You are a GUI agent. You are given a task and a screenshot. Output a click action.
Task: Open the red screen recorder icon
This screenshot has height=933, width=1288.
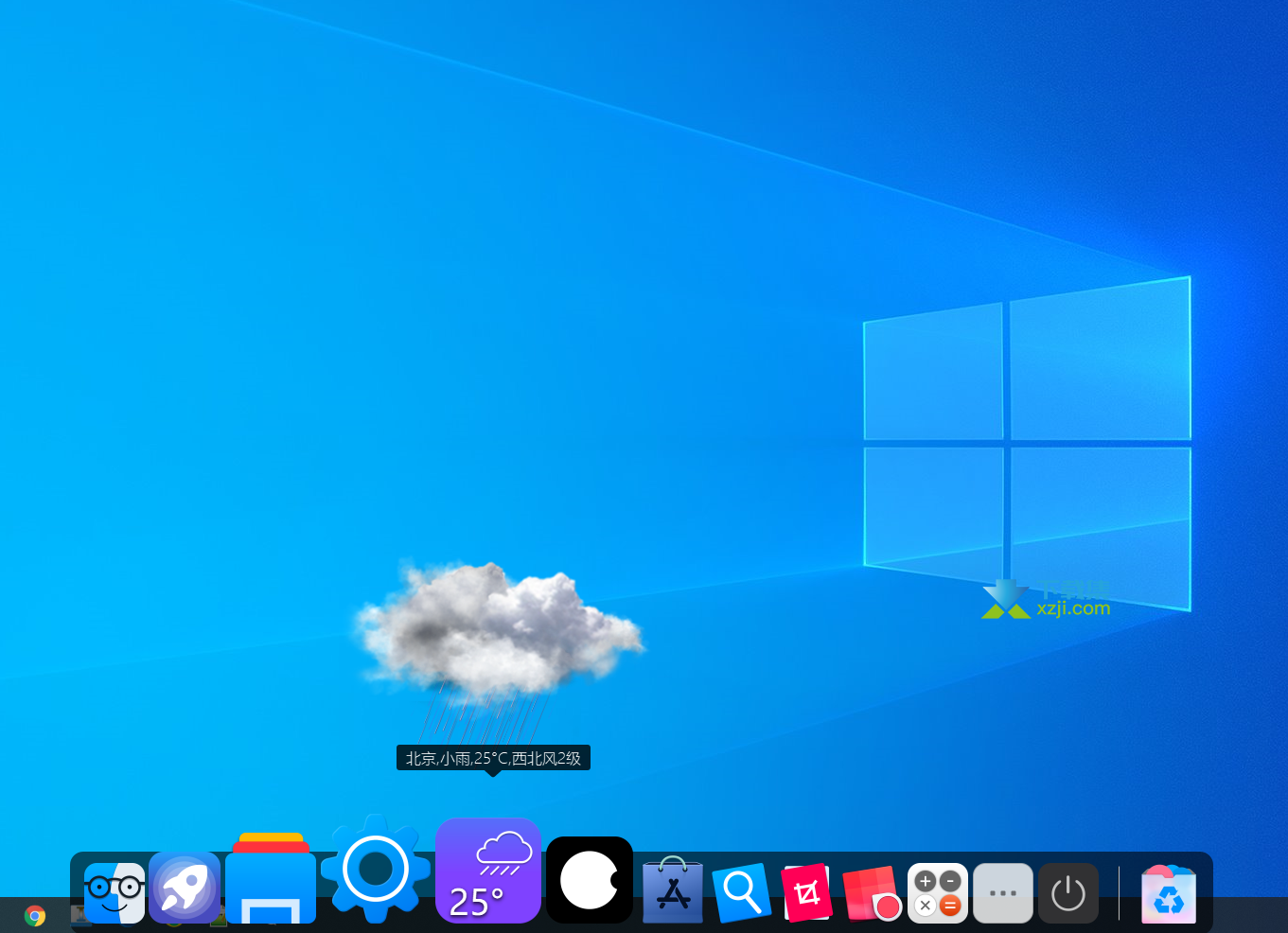pos(872,893)
